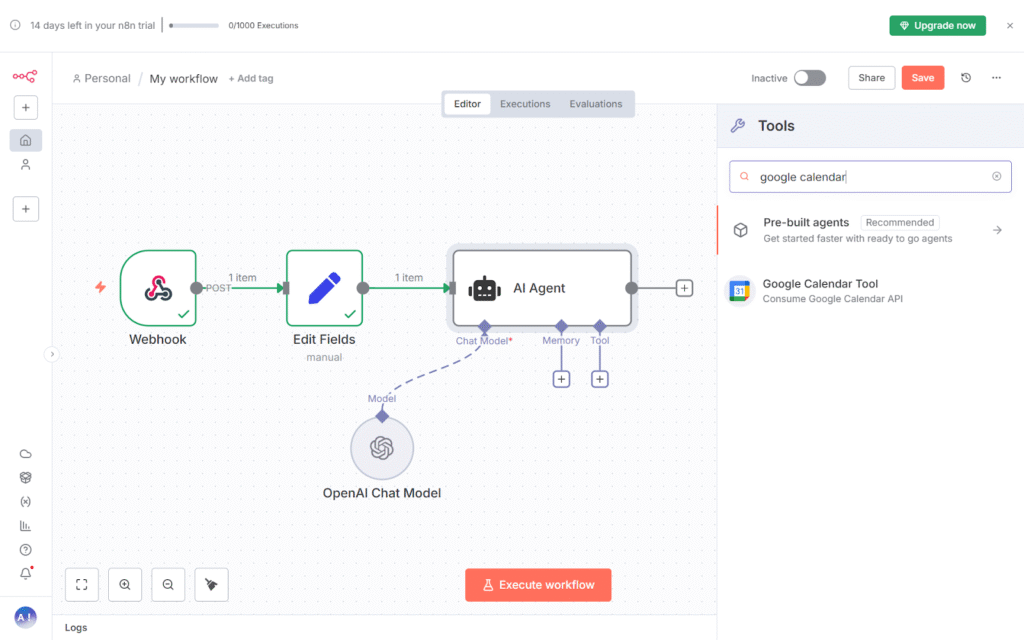The image size is (1024, 640).
Task: Expand the left sidebar
Action: point(53,353)
